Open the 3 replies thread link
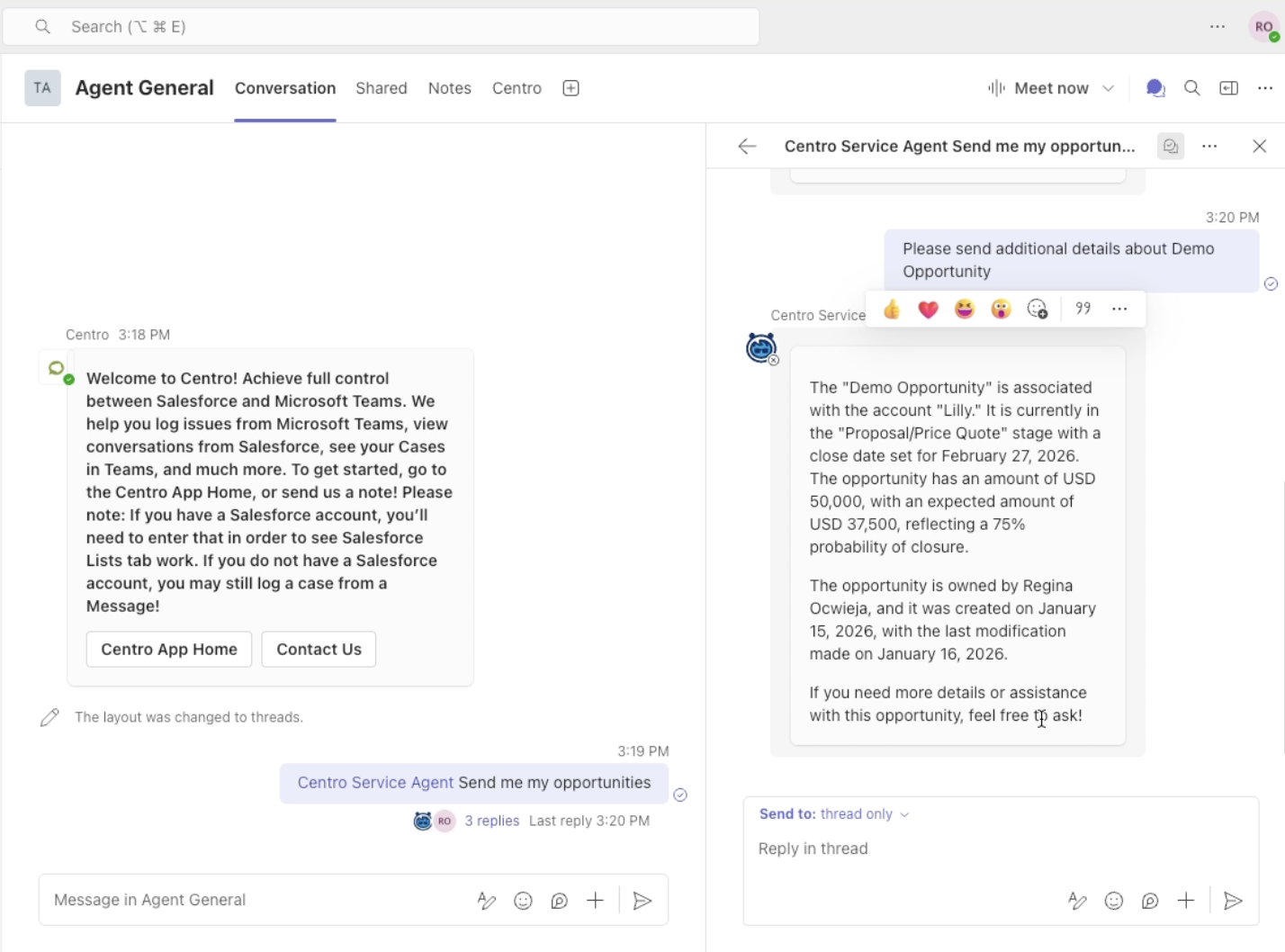The height and width of the screenshot is (952, 1285). coord(492,822)
